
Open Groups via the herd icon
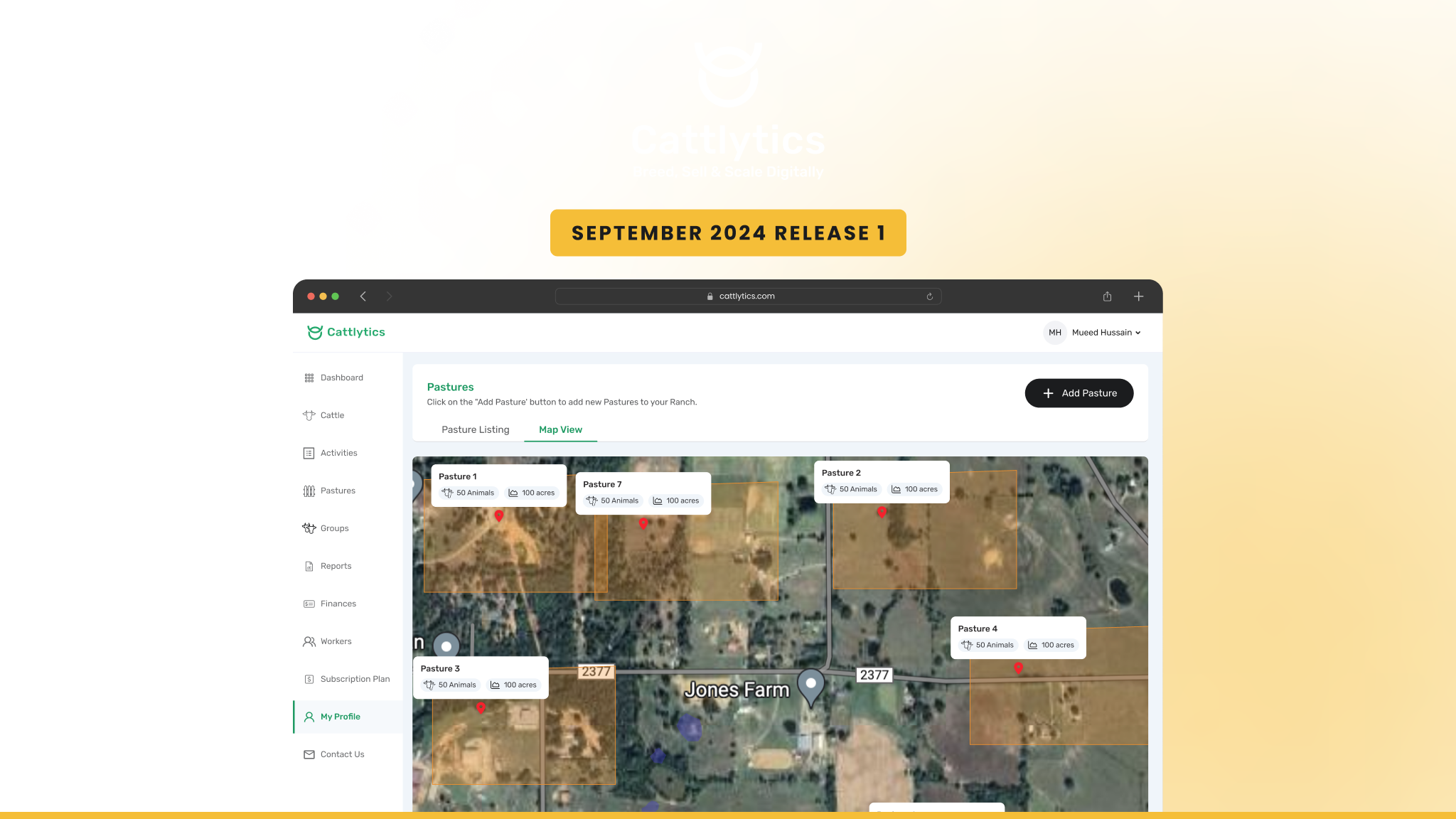pyautogui.click(x=309, y=528)
